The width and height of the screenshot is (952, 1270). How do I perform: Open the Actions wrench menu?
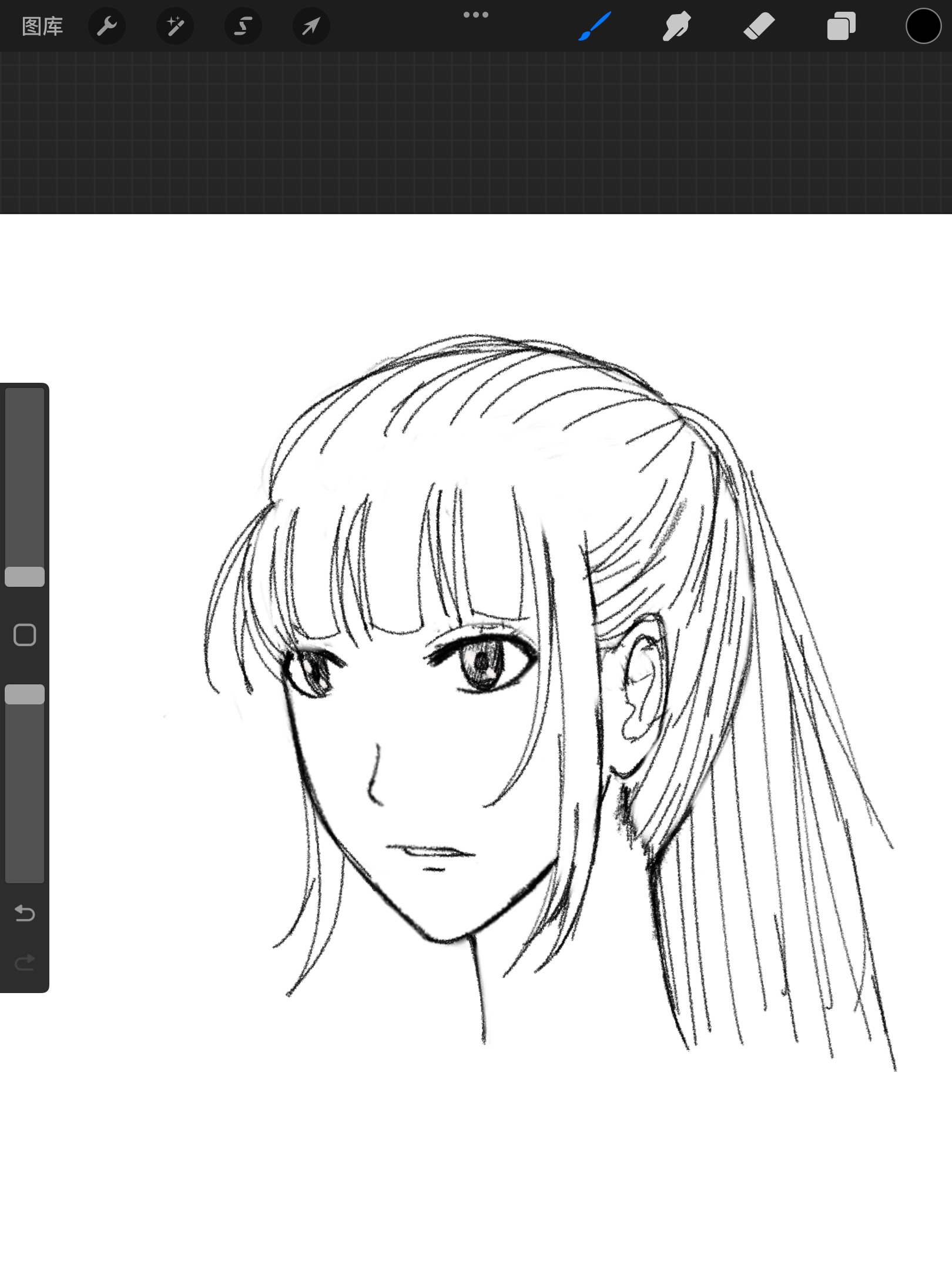(x=107, y=26)
